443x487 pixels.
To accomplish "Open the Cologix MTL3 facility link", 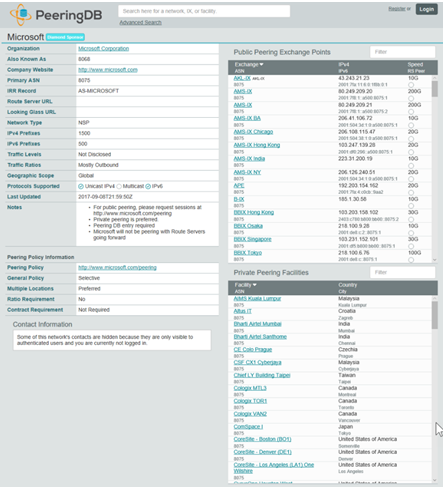I will [250, 388].
